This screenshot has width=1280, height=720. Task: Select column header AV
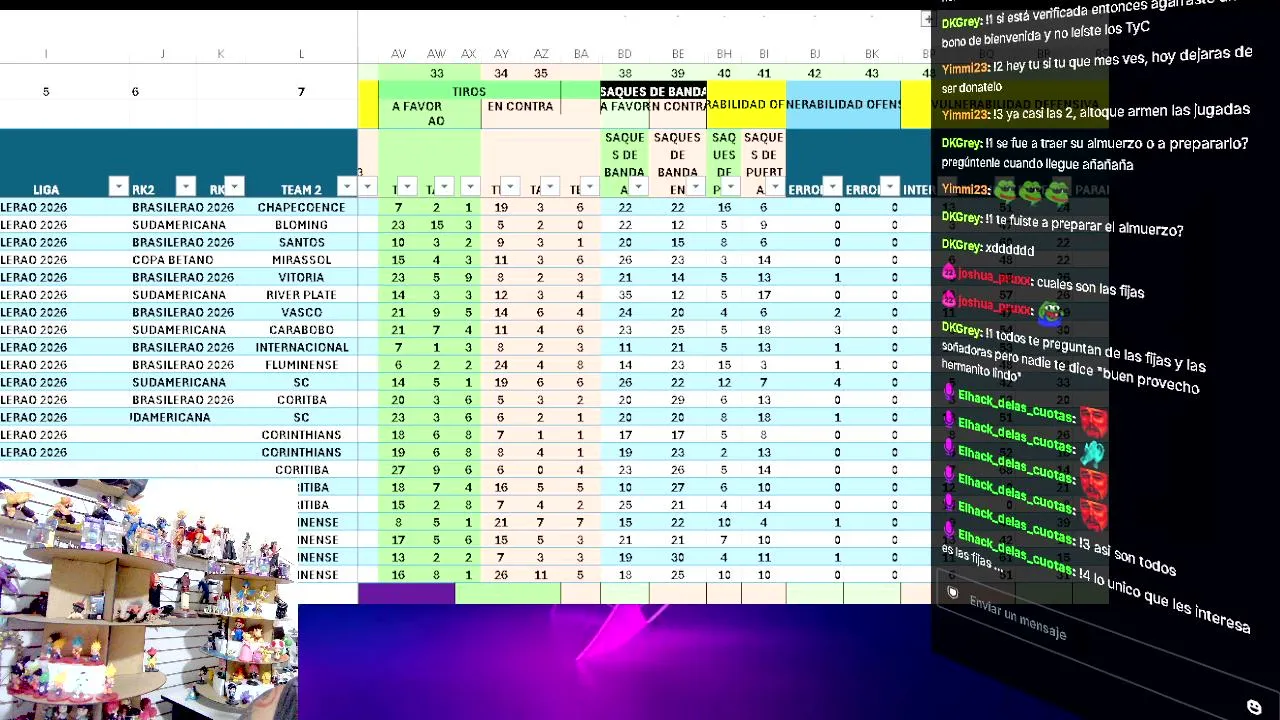click(398, 54)
